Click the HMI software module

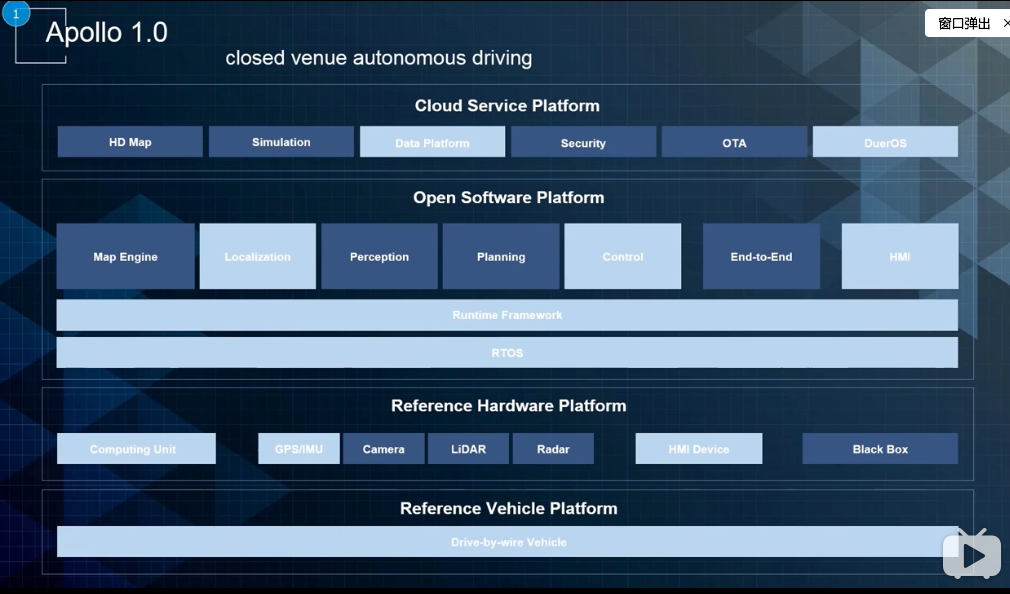[x=900, y=256]
